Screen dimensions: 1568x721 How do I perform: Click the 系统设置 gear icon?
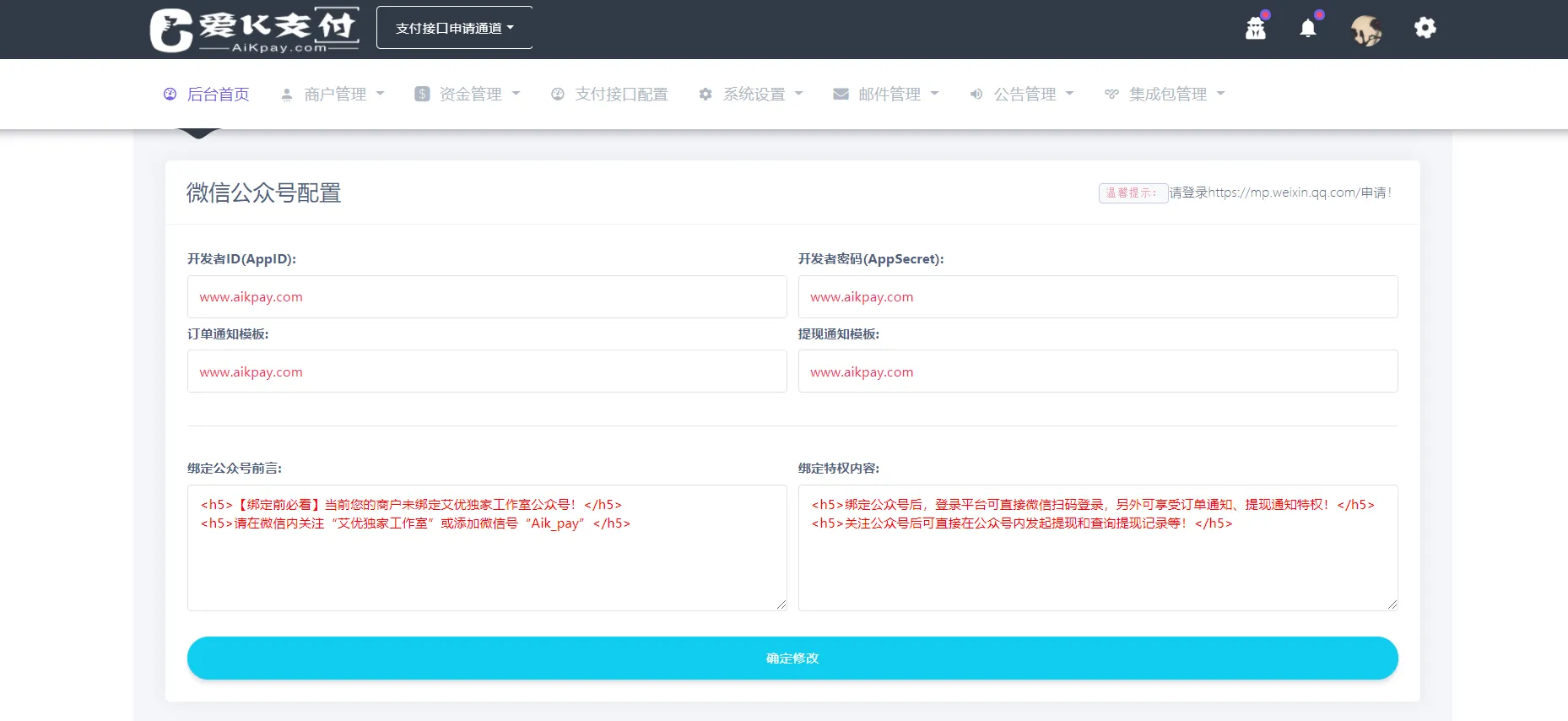click(x=706, y=94)
